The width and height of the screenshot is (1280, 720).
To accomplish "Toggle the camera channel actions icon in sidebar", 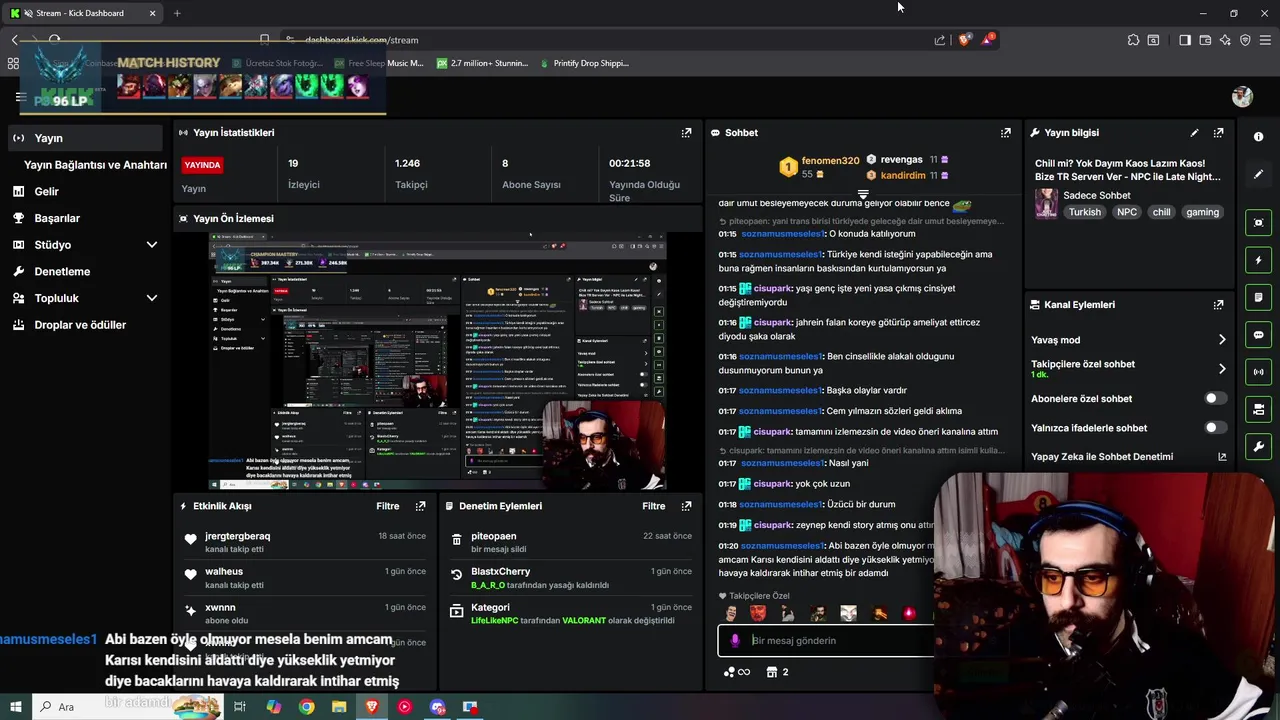I will (x=1258, y=409).
